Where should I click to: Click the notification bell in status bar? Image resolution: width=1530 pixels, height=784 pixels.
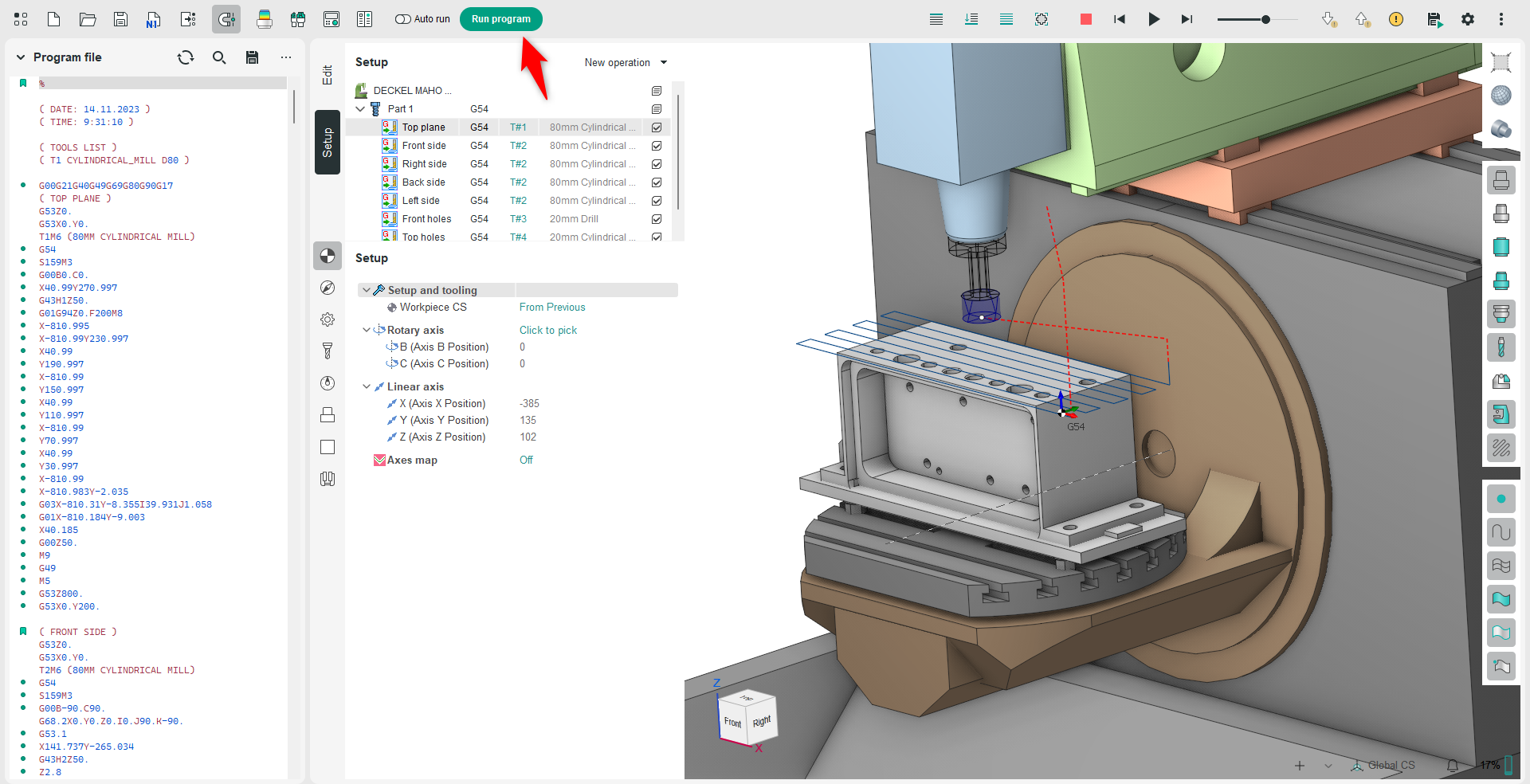coord(1453,766)
